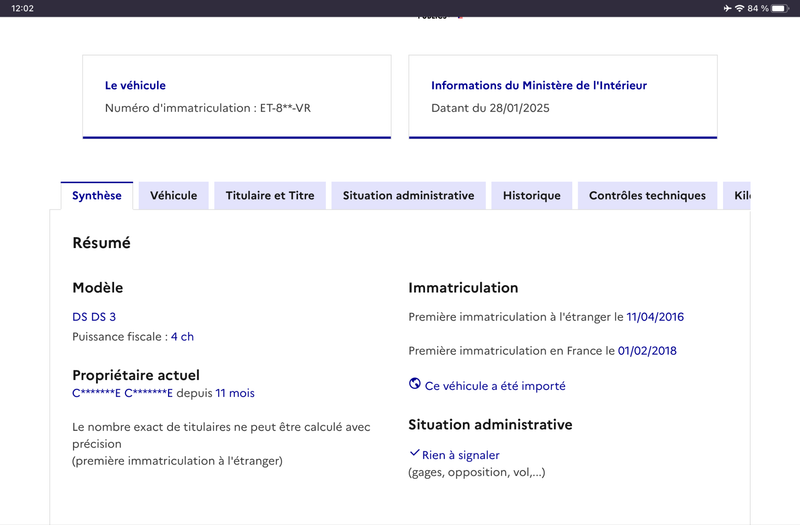The width and height of the screenshot is (800, 525).
Task: Select the Situation administrative tab
Action: pyautogui.click(x=408, y=195)
